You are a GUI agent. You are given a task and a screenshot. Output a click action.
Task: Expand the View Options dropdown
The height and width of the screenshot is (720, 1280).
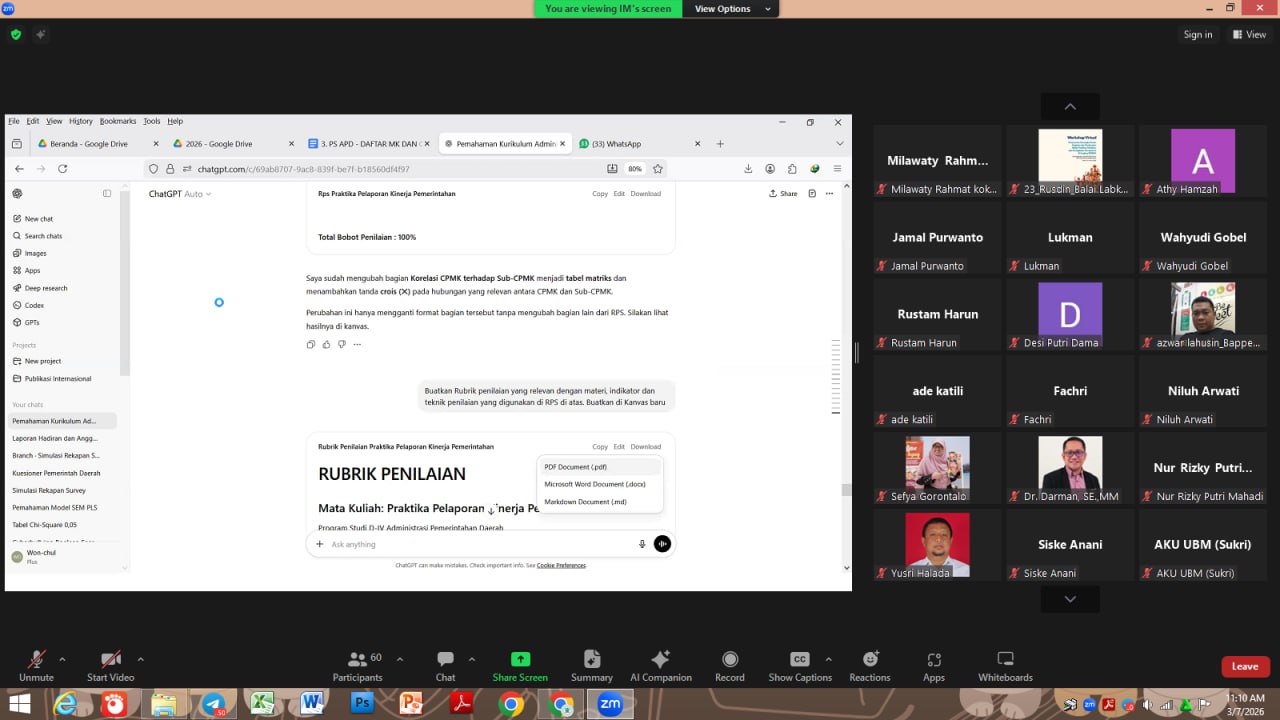[x=732, y=9]
